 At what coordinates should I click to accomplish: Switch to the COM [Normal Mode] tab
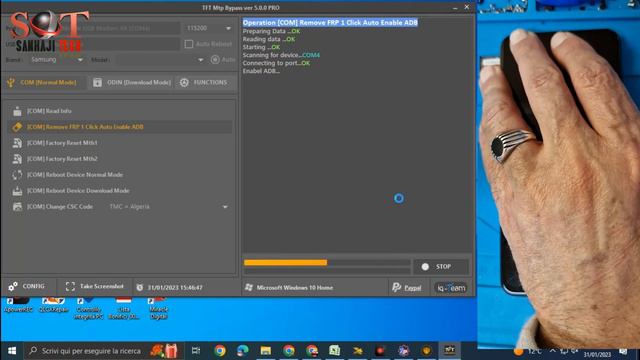43,82
